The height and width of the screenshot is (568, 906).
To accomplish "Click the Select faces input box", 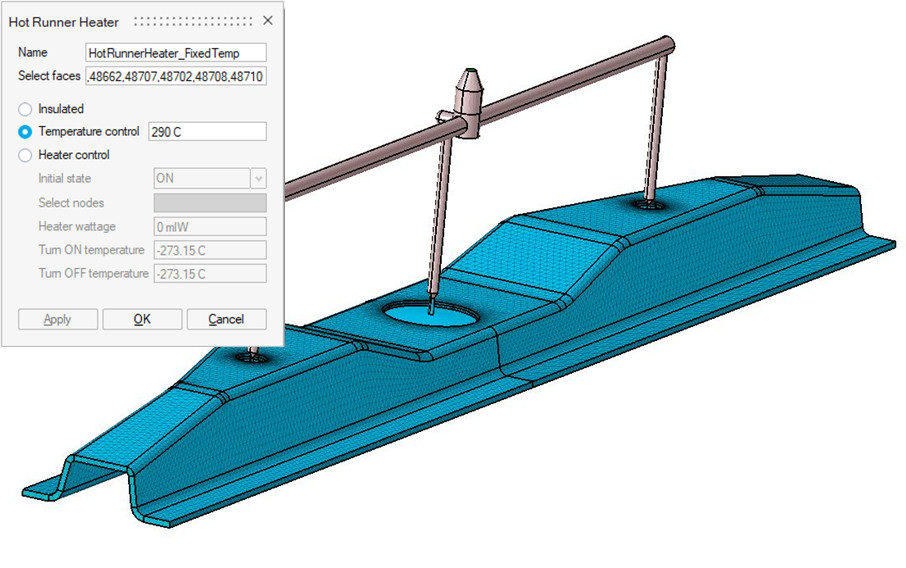I will (x=176, y=77).
